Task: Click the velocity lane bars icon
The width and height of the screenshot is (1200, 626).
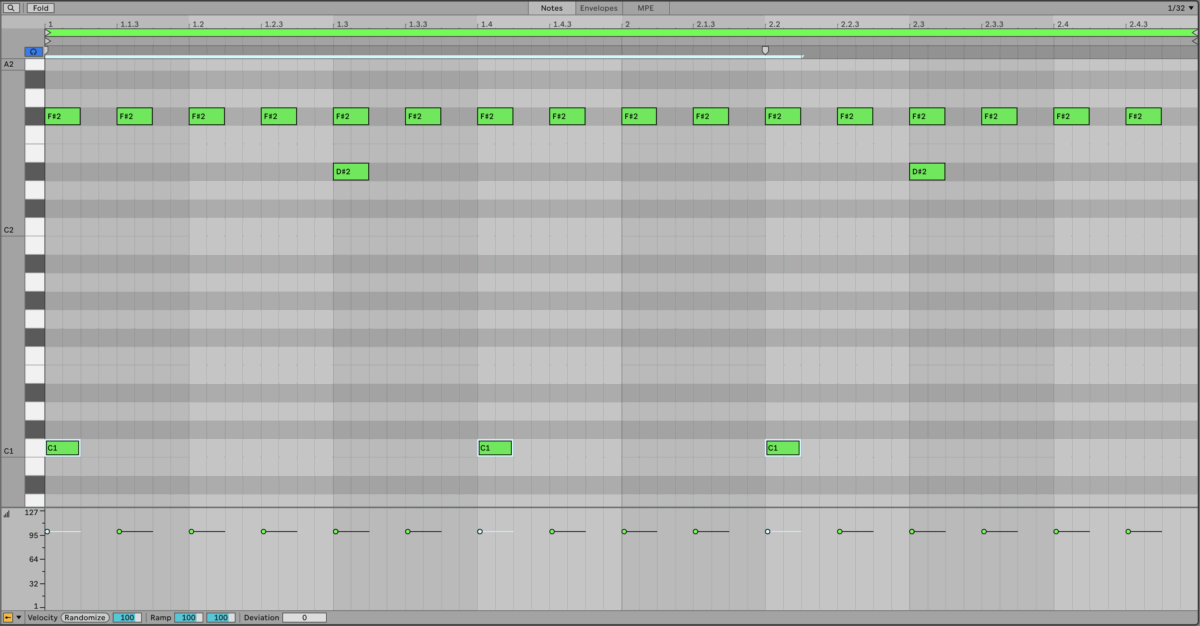Action: (x=7, y=514)
